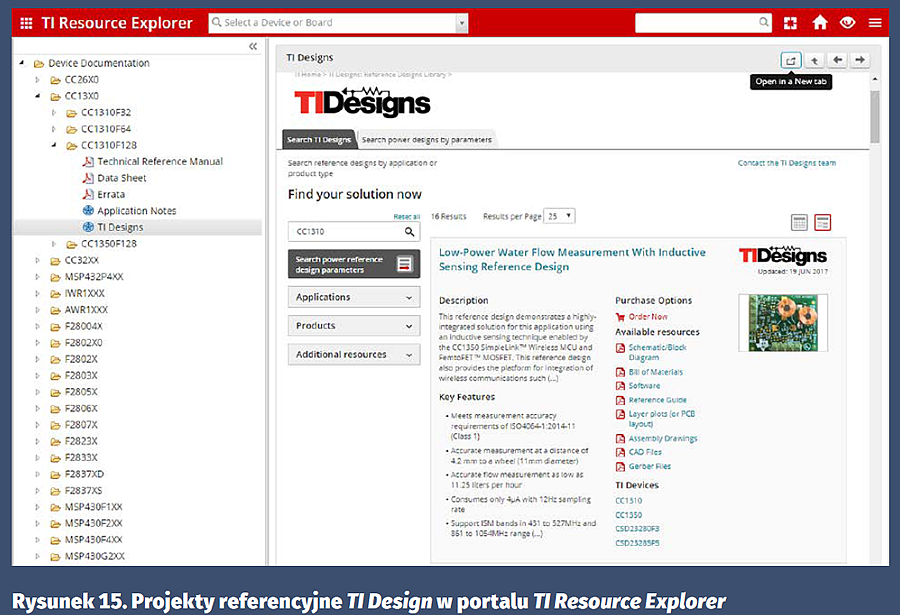
Task: Expand the Applications filter section
Action: 354,297
